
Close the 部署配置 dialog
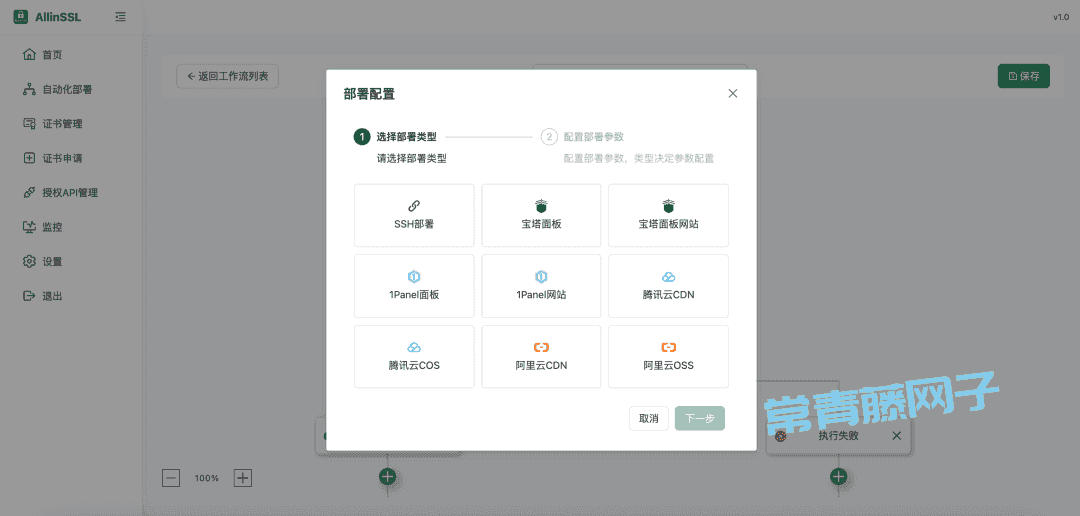(x=733, y=94)
